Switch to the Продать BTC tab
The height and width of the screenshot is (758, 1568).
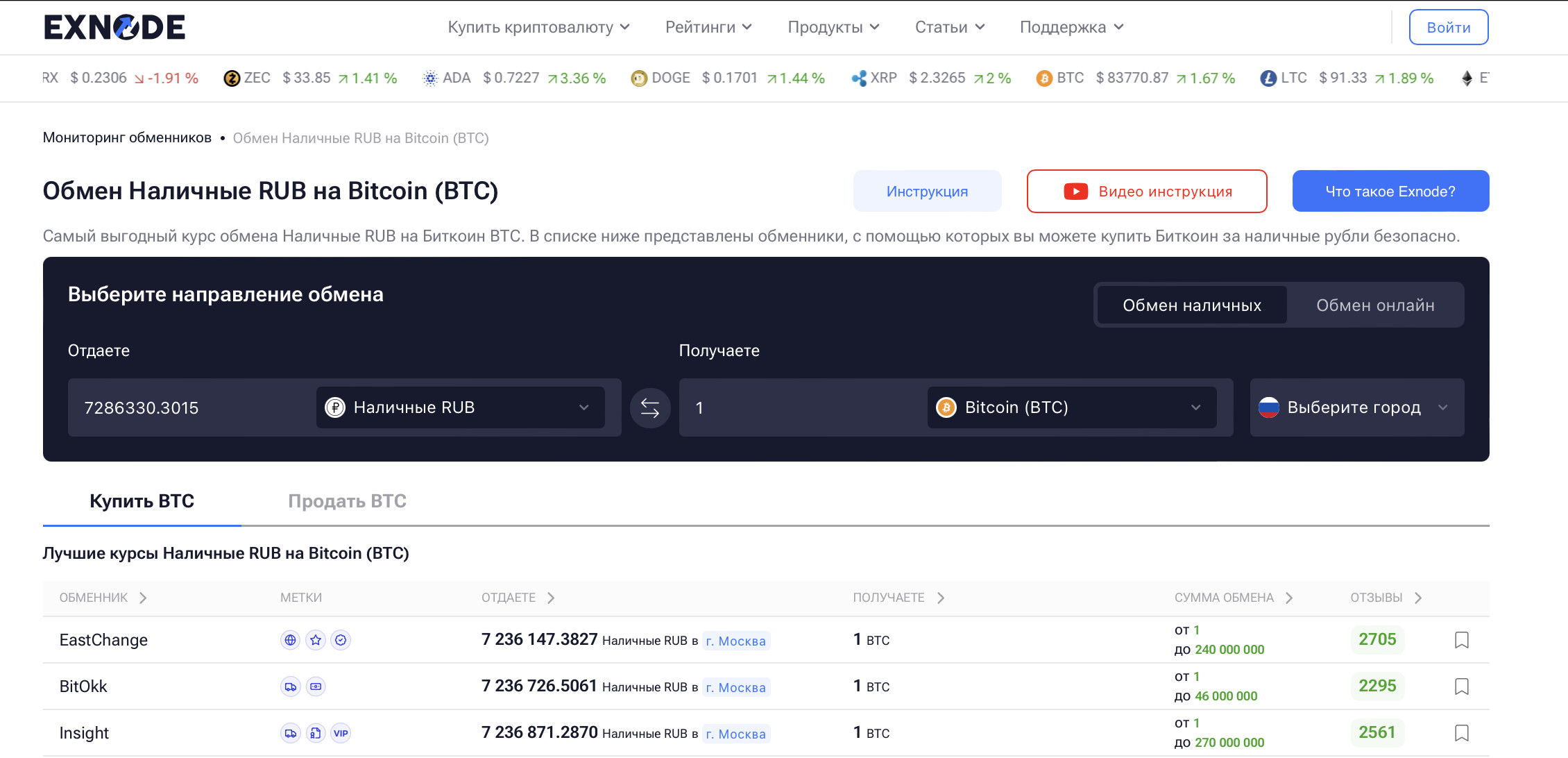coord(347,501)
